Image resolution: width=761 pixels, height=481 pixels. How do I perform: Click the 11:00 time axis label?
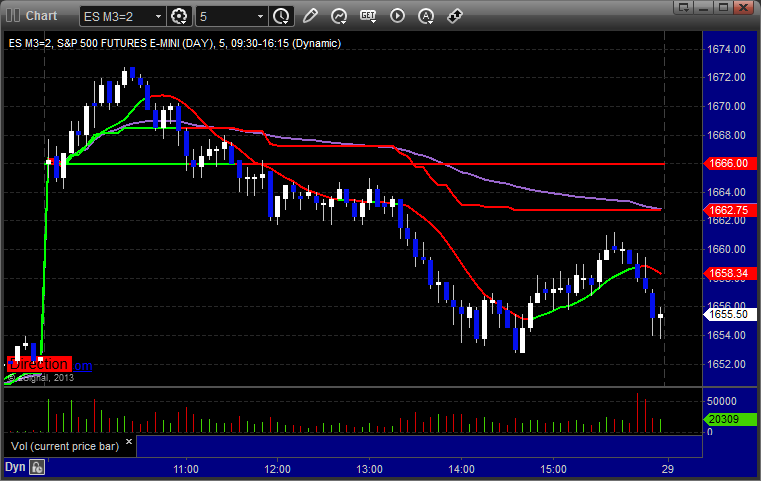186,469
